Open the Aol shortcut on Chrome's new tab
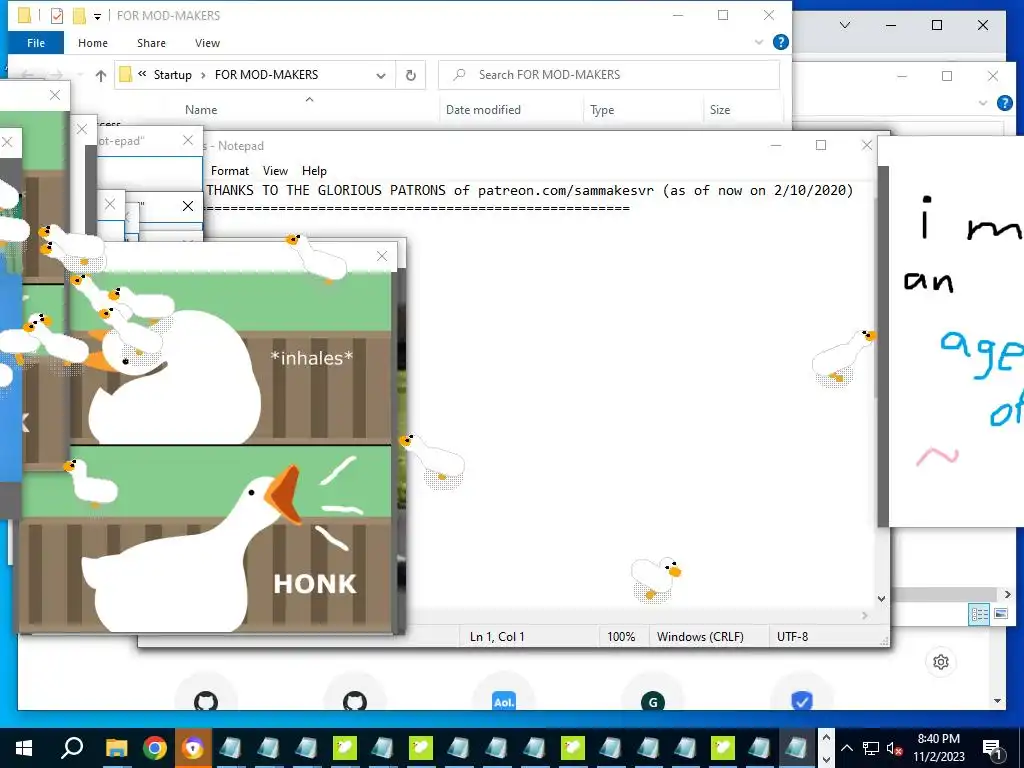 tap(504, 701)
